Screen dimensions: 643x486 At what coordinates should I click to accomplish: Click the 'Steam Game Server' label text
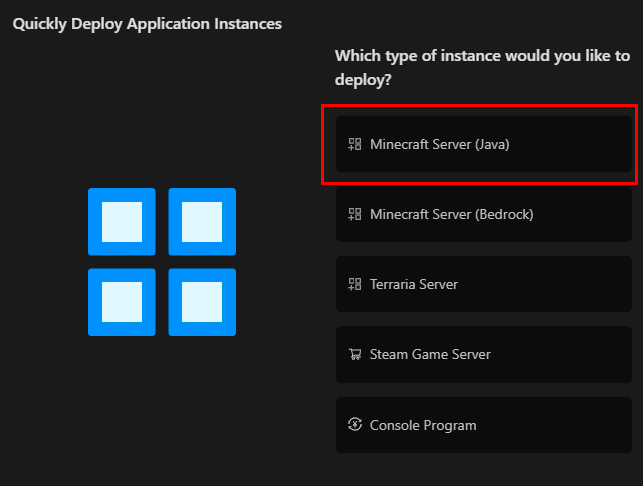pos(430,354)
